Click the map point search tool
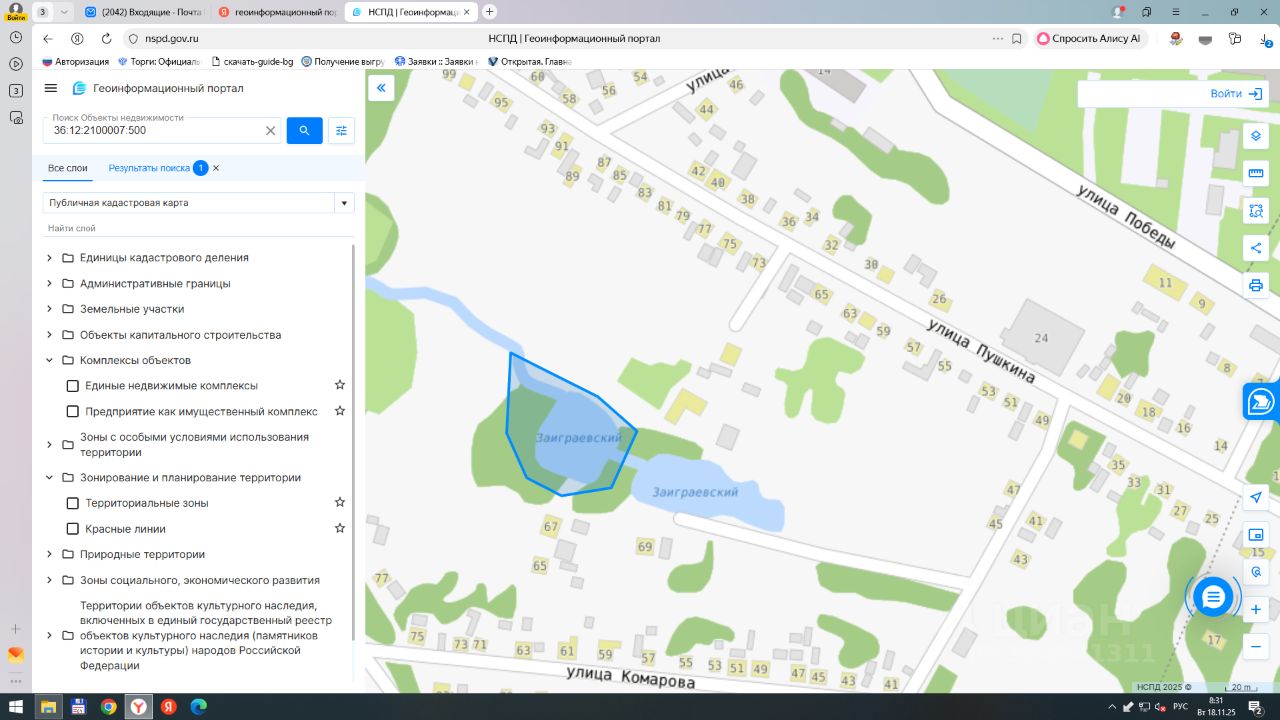 pos(1257,572)
